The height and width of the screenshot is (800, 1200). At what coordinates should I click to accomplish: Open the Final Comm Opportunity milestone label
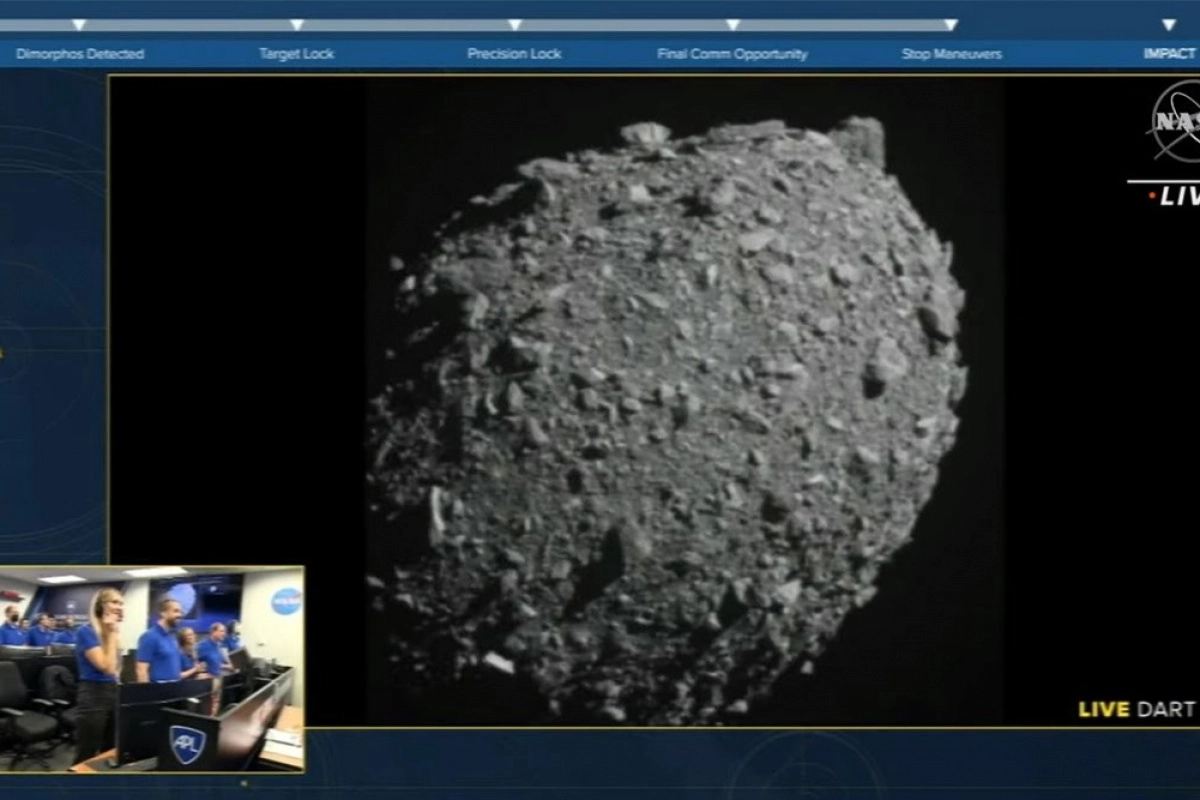pyautogui.click(x=732, y=54)
